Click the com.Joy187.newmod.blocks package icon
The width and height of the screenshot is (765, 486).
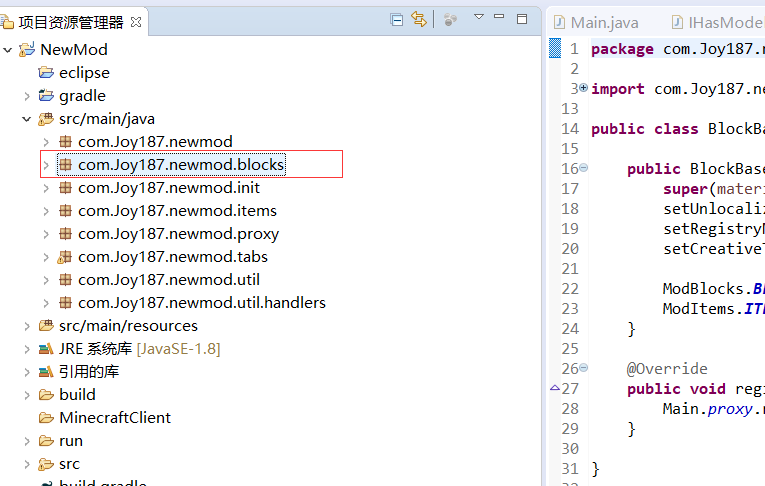pos(65,164)
